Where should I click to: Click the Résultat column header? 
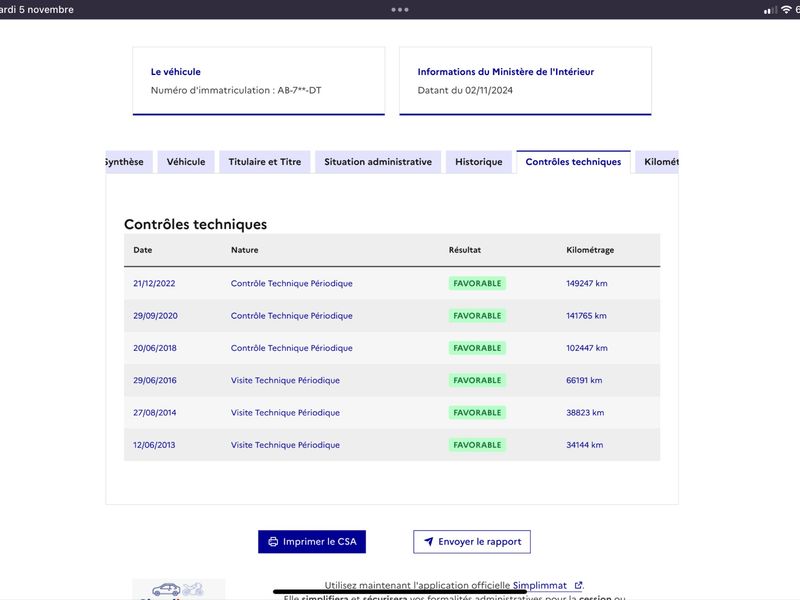click(x=465, y=250)
